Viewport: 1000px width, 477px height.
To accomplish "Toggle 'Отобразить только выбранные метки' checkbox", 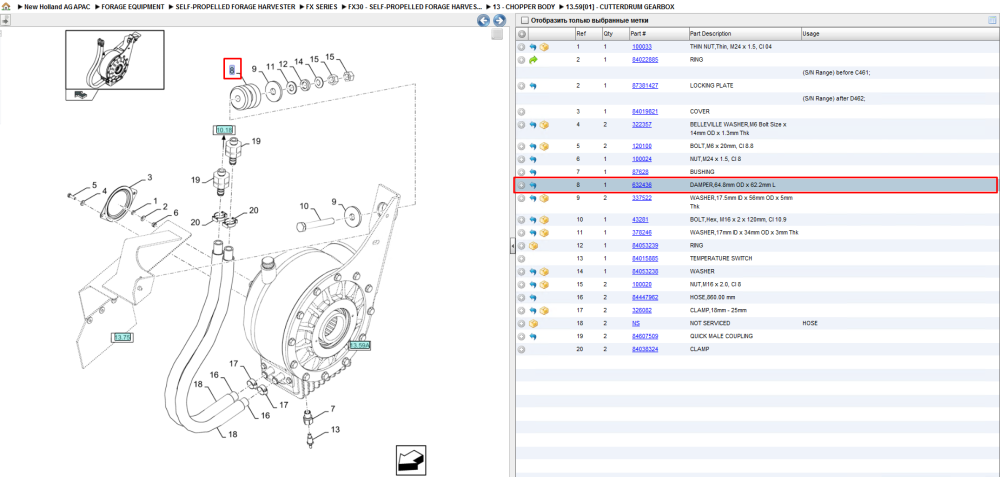I will (x=524, y=20).
